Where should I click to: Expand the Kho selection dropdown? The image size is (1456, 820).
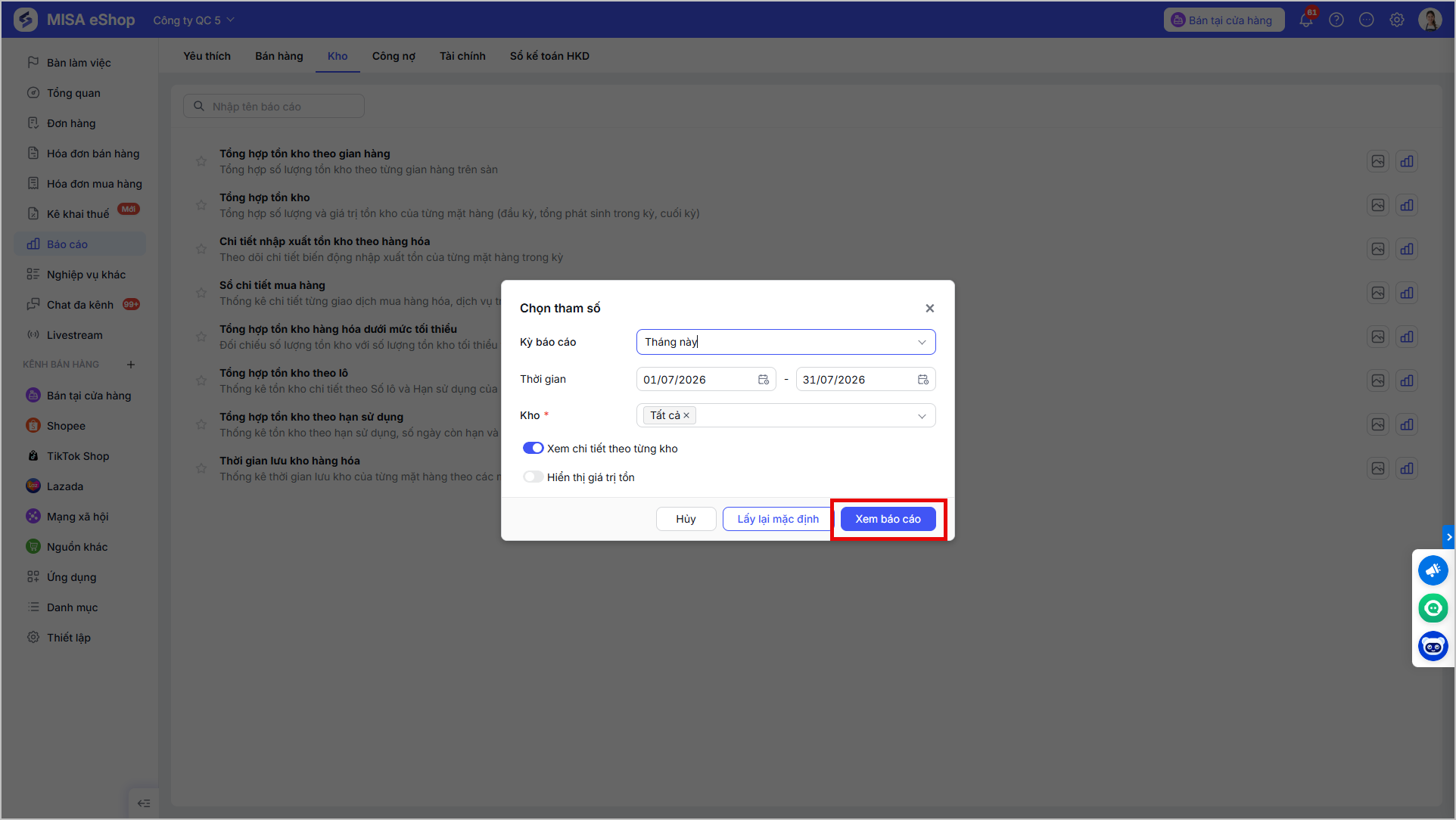922,416
